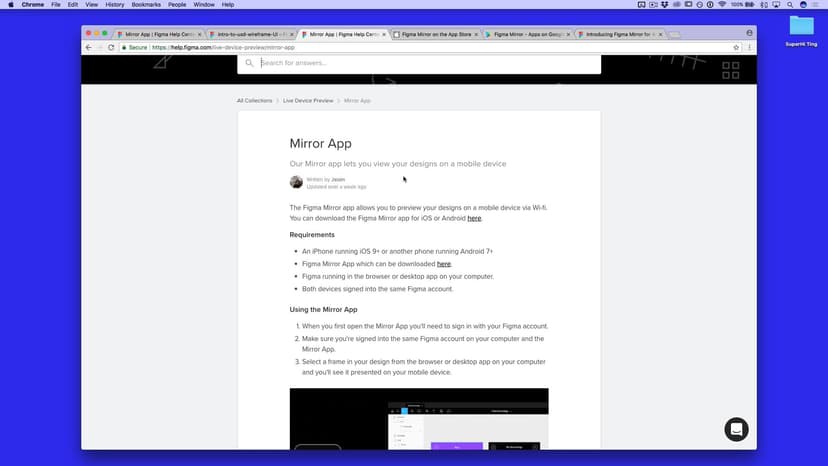This screenshot has height=466, width=828.
Task: Switch to Figma Mirror App Store tab
Action: pyautogui.click(x=435, y=34)
